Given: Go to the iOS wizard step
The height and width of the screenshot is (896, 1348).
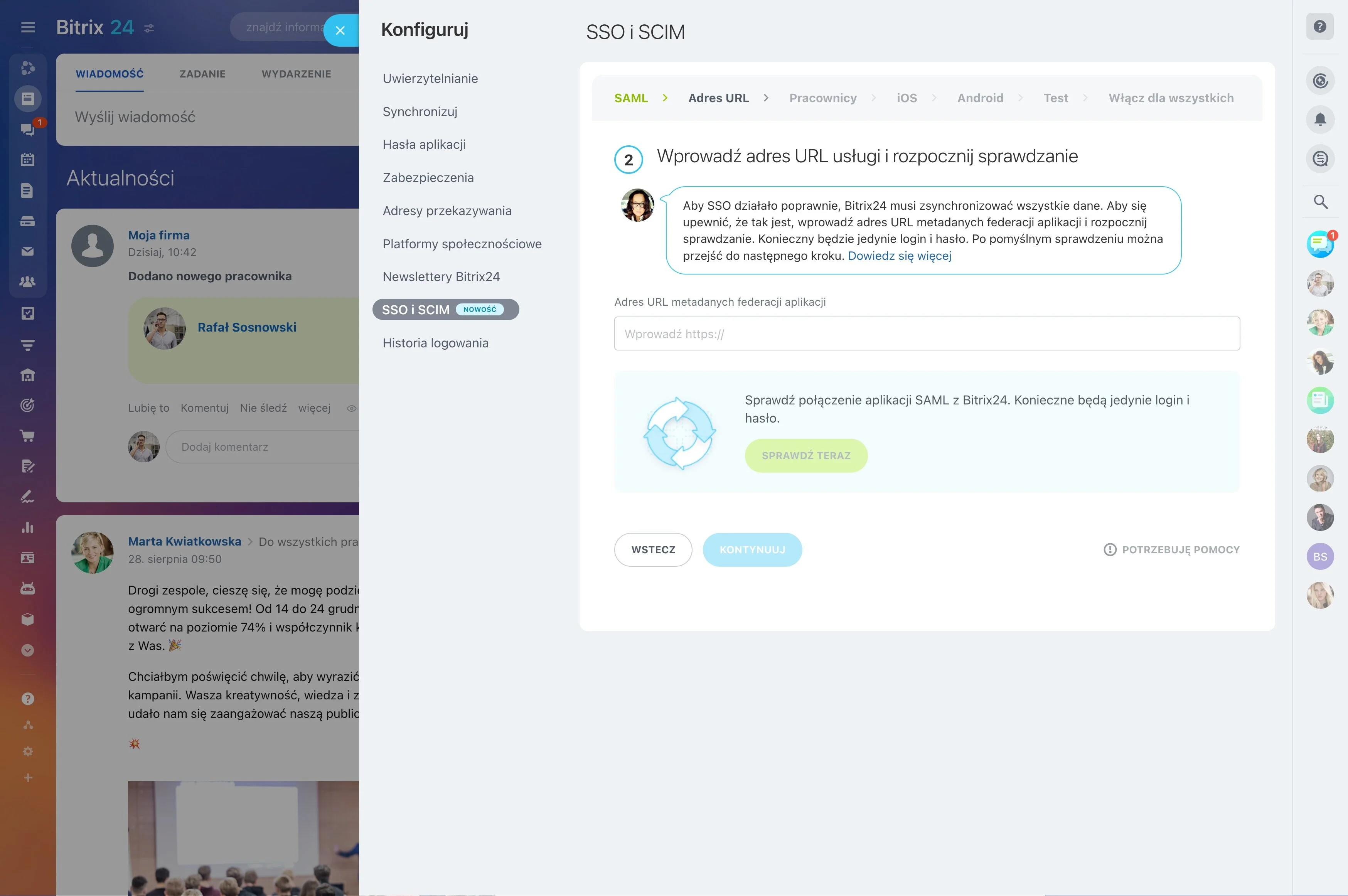Looking at the screenshot, I should tap(907, 98).
